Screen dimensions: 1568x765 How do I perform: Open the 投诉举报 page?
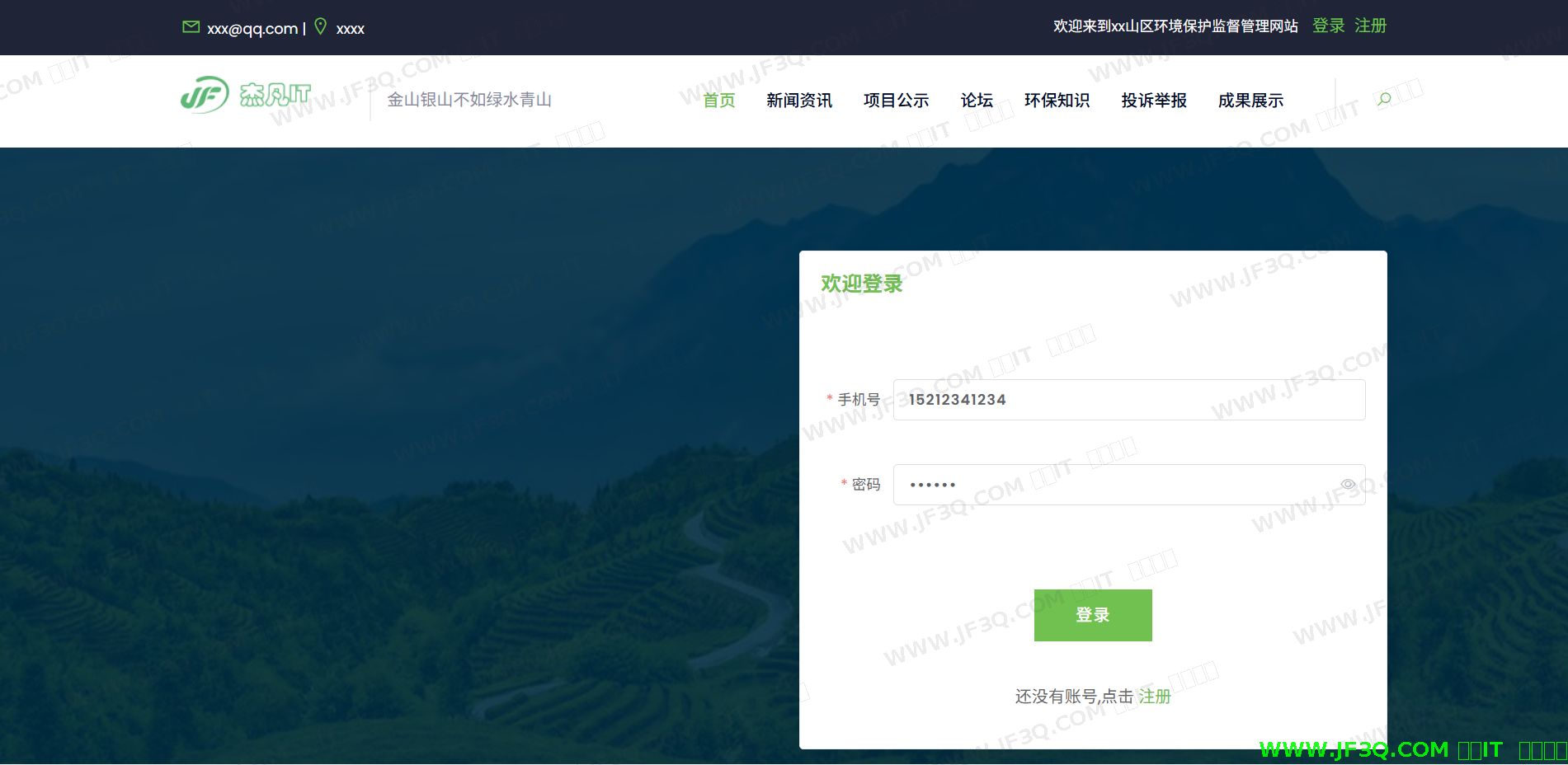(x=1154, y=101)
